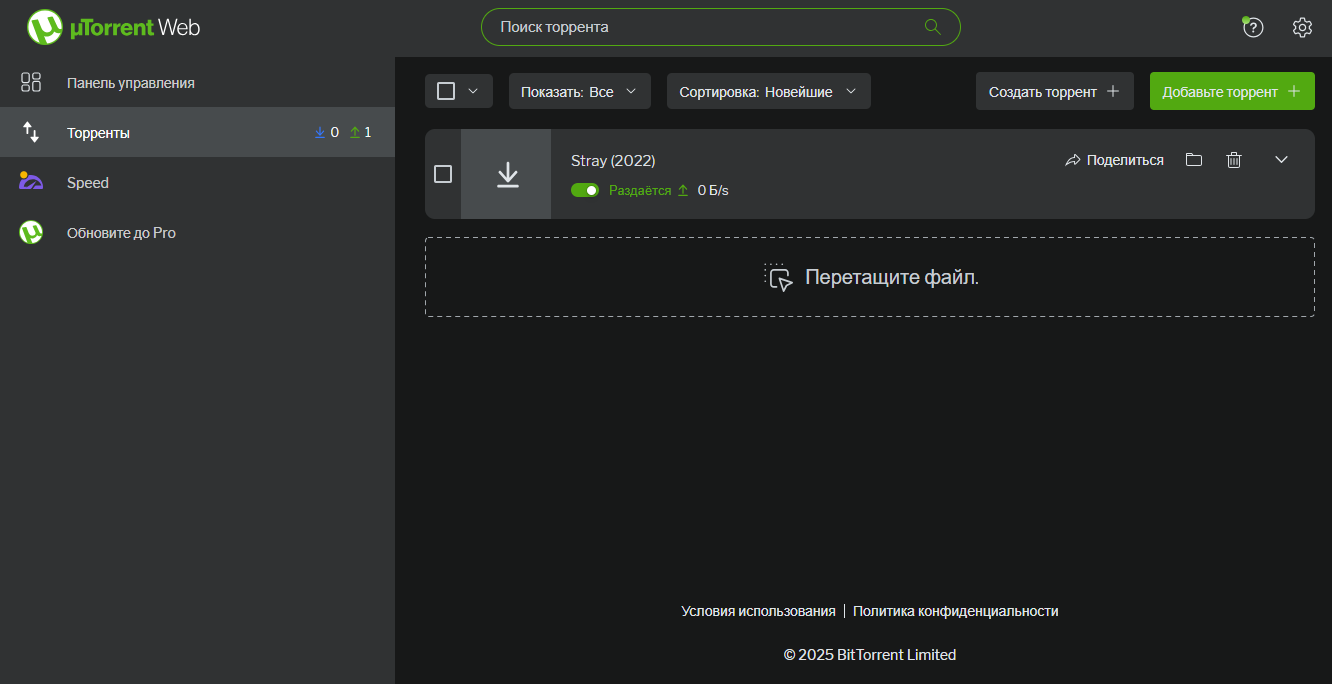Click the © 2025 BitTorrent Limited text
This screenshot has width=1332, height=684.
pyautogui.click(x=870, y=655)
